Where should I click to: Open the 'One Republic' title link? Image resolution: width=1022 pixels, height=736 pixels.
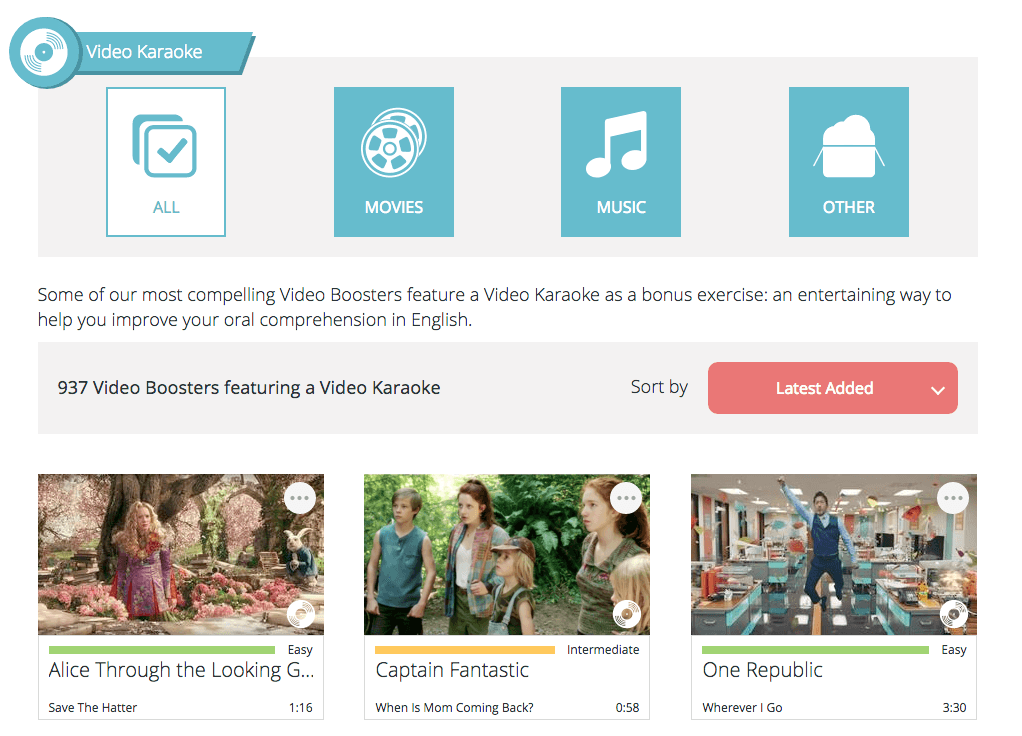tap(763, 670)
